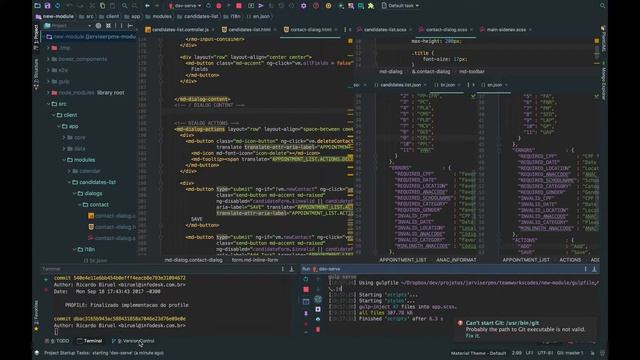The width and height of the screenshot is (640, 360).
Task: Expand the node_modules library root folder
Action: coord(48,93)
